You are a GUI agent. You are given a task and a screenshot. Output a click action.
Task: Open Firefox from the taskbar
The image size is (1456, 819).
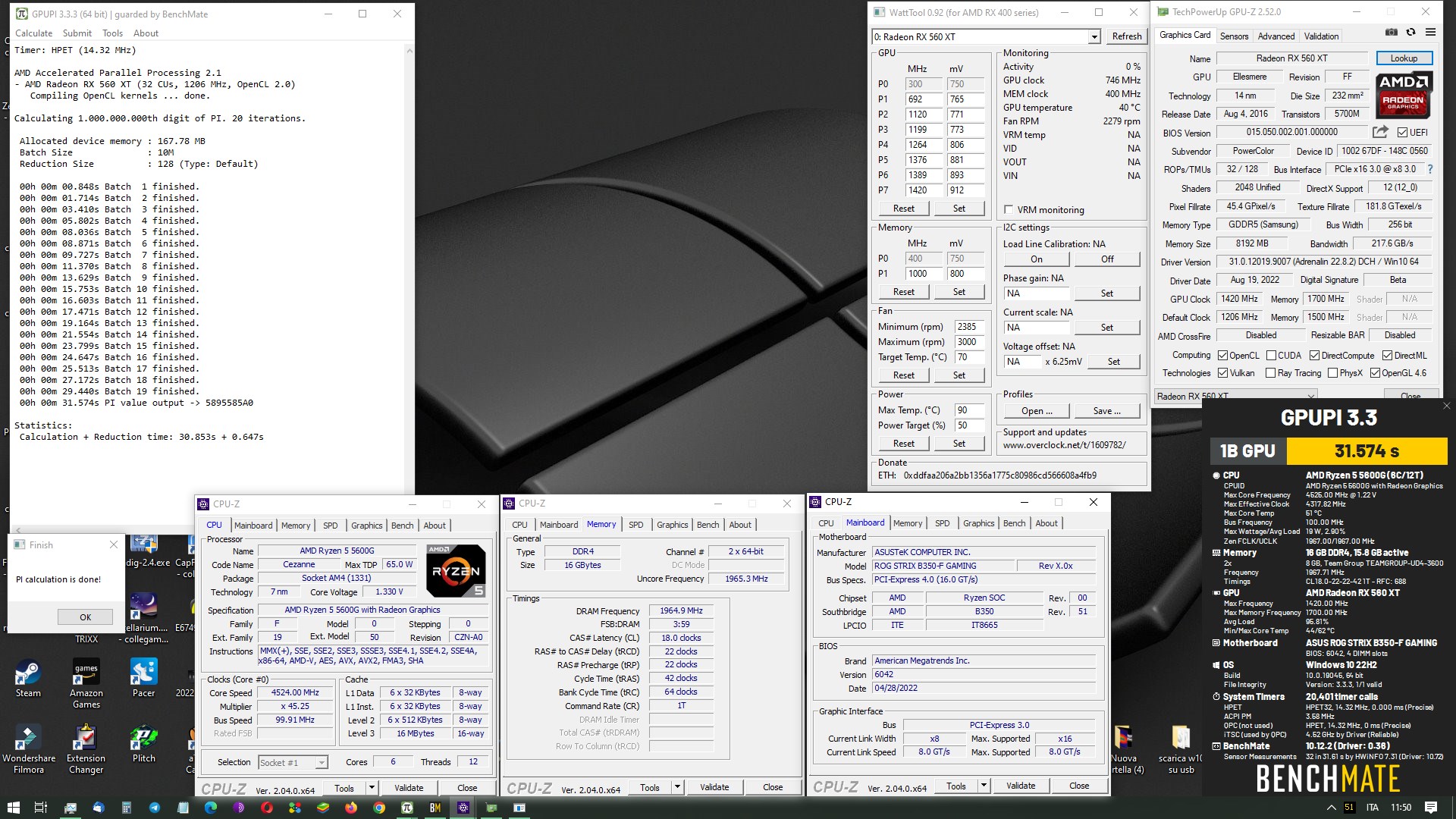pos(351,808)
